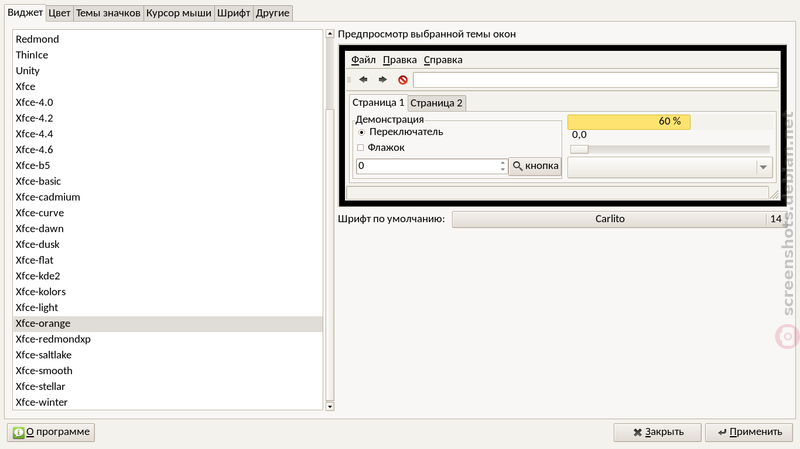The width and height of the screenshot is (800, 449).
Task: Select the Xfce-b5 theme
Action: 168,166
